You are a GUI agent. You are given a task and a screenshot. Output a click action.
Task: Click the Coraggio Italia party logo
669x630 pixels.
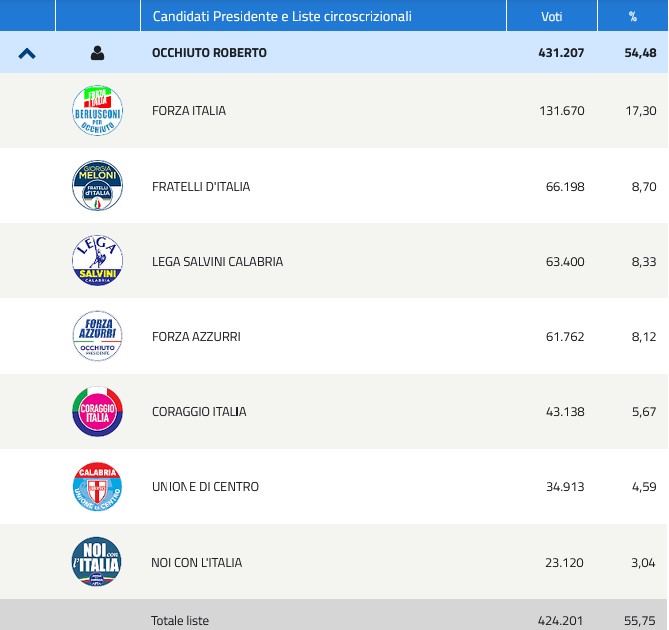coord(97,412)
